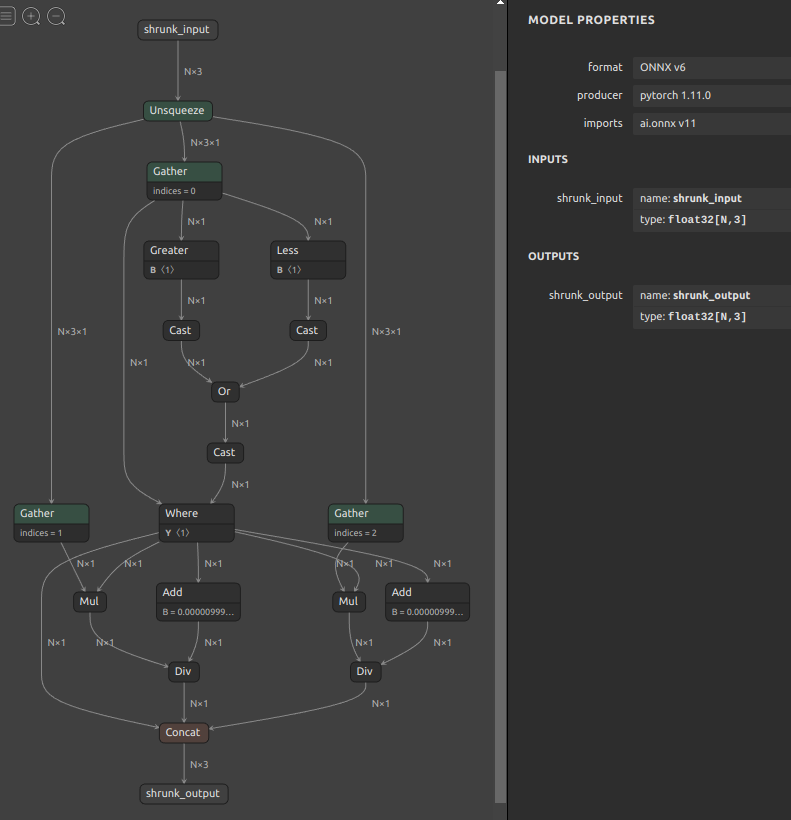Select the Gather node with indices = 1
The image size is (791, 820).
(x=51, y=522)
